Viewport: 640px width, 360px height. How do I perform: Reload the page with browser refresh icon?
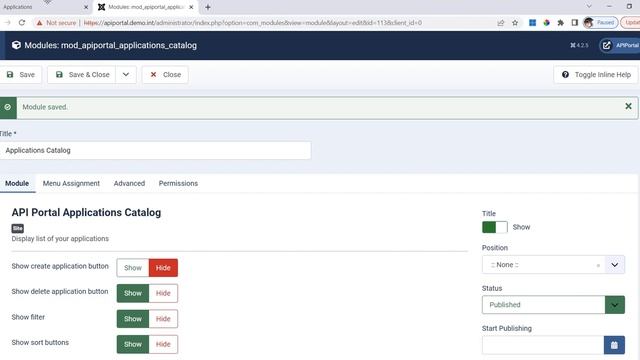22,23
